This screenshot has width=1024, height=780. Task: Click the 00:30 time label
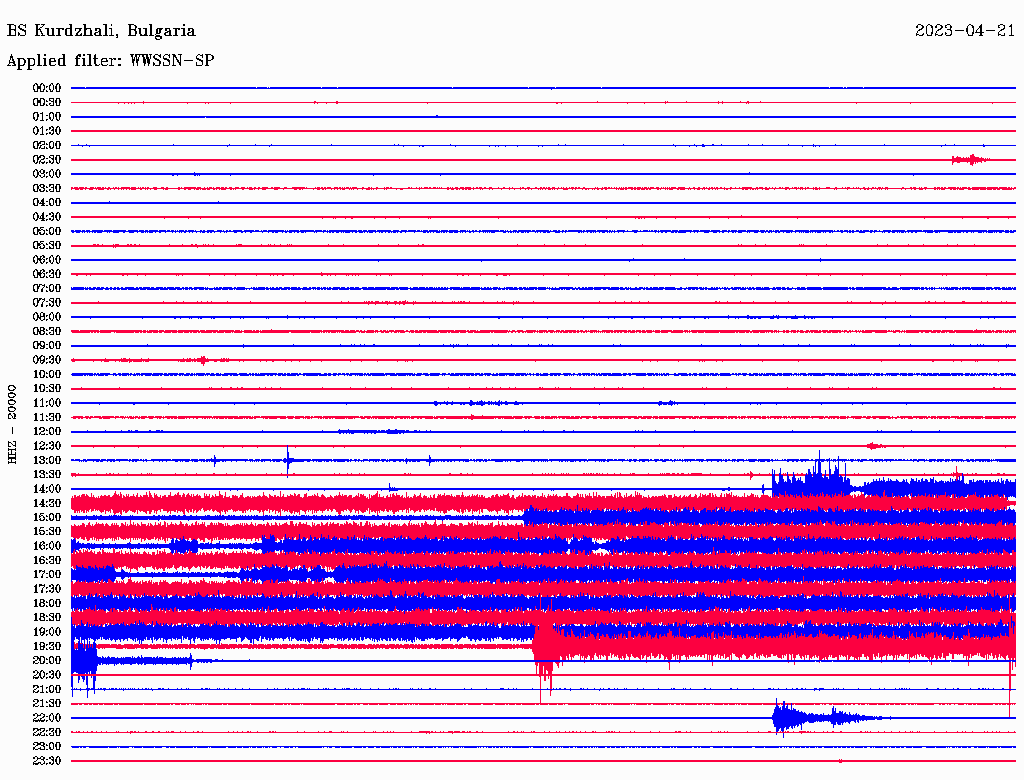pyautogui.click(x=47, y=102)
